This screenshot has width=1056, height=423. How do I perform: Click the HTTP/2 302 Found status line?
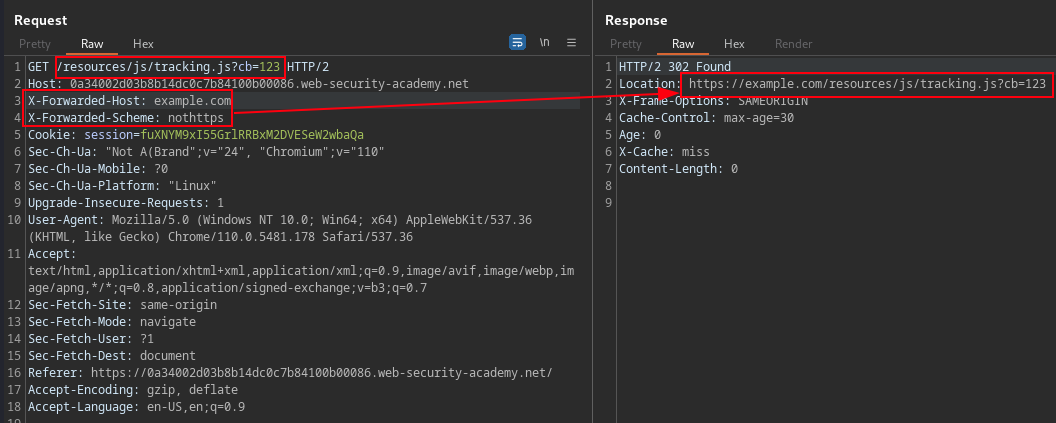click(675, 67)
